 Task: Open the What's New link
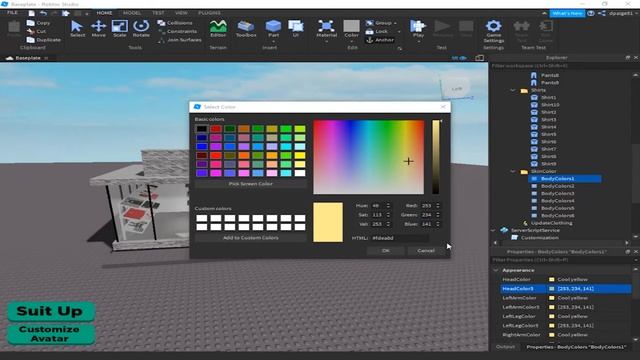(x=567, y=13)
